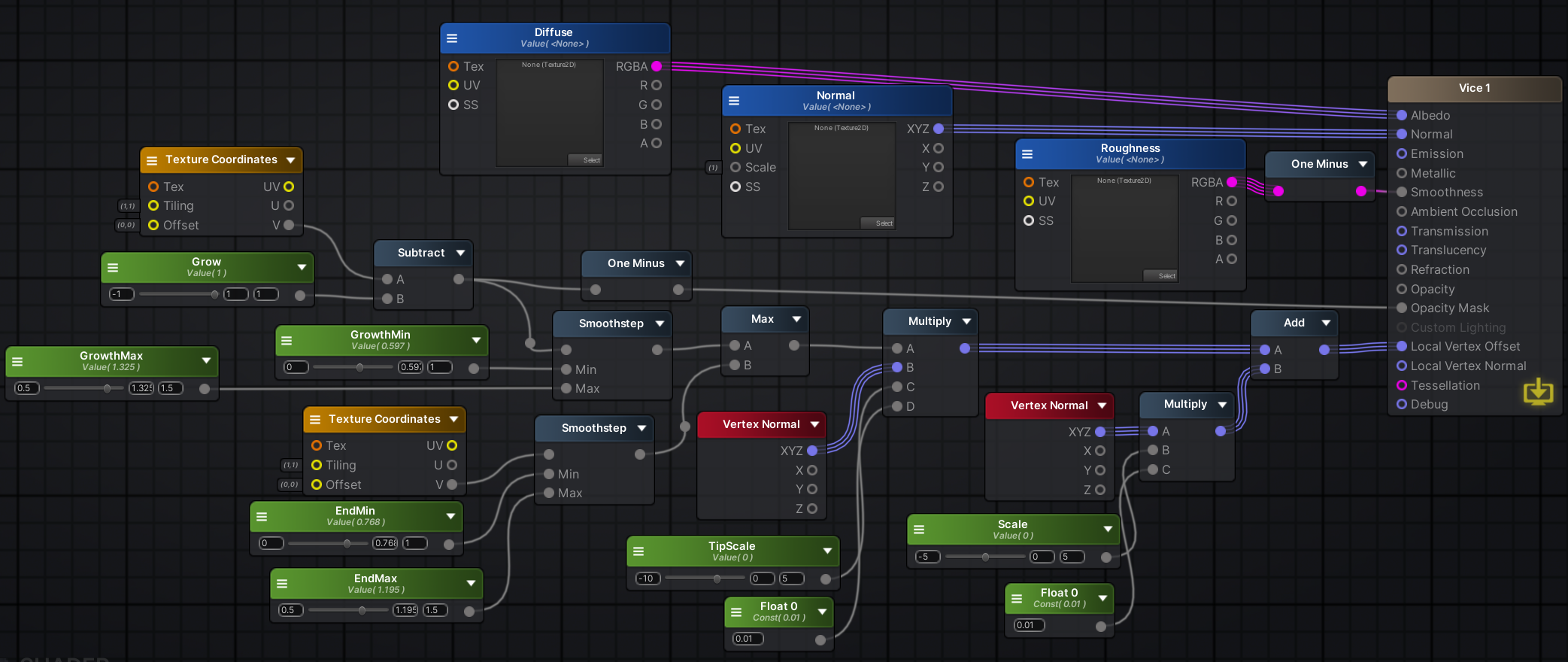Image resolution: width=1568 pixels, height=662 pixels.
Task: Click the Tessellation input port
Action: [x=1402, y=385]
